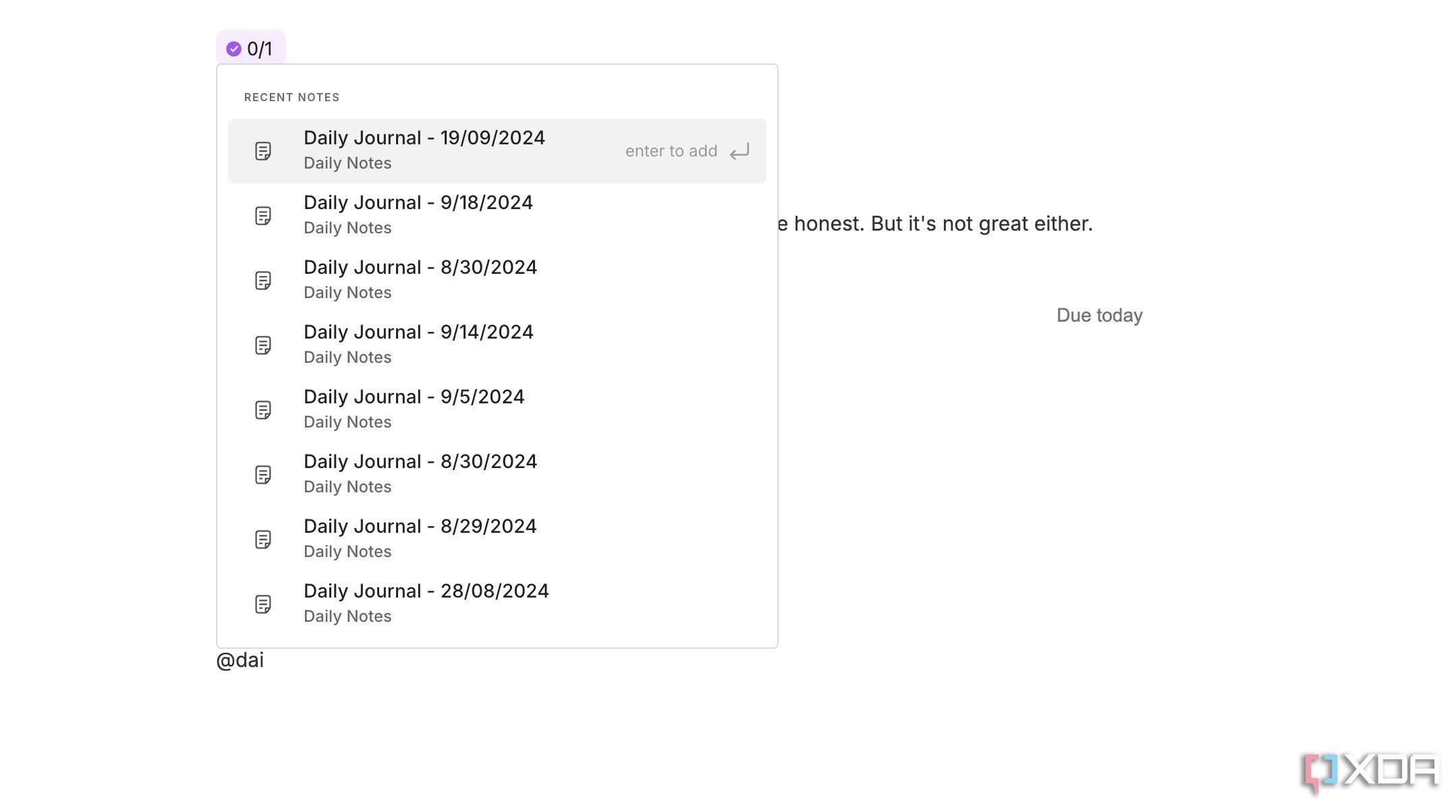This screenshot has height=812, width=1456.
Task: Click the note icon for Daily Journal 9/14/2024
Action: pyautogui.click(x=263, y=344)
